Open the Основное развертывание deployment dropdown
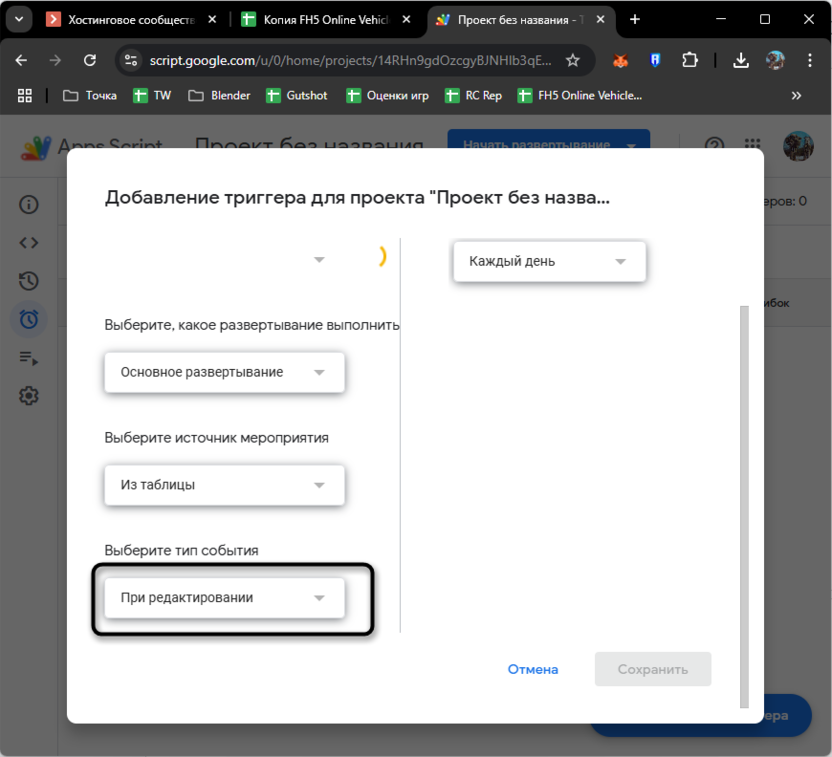 click(x=224, y=372)
